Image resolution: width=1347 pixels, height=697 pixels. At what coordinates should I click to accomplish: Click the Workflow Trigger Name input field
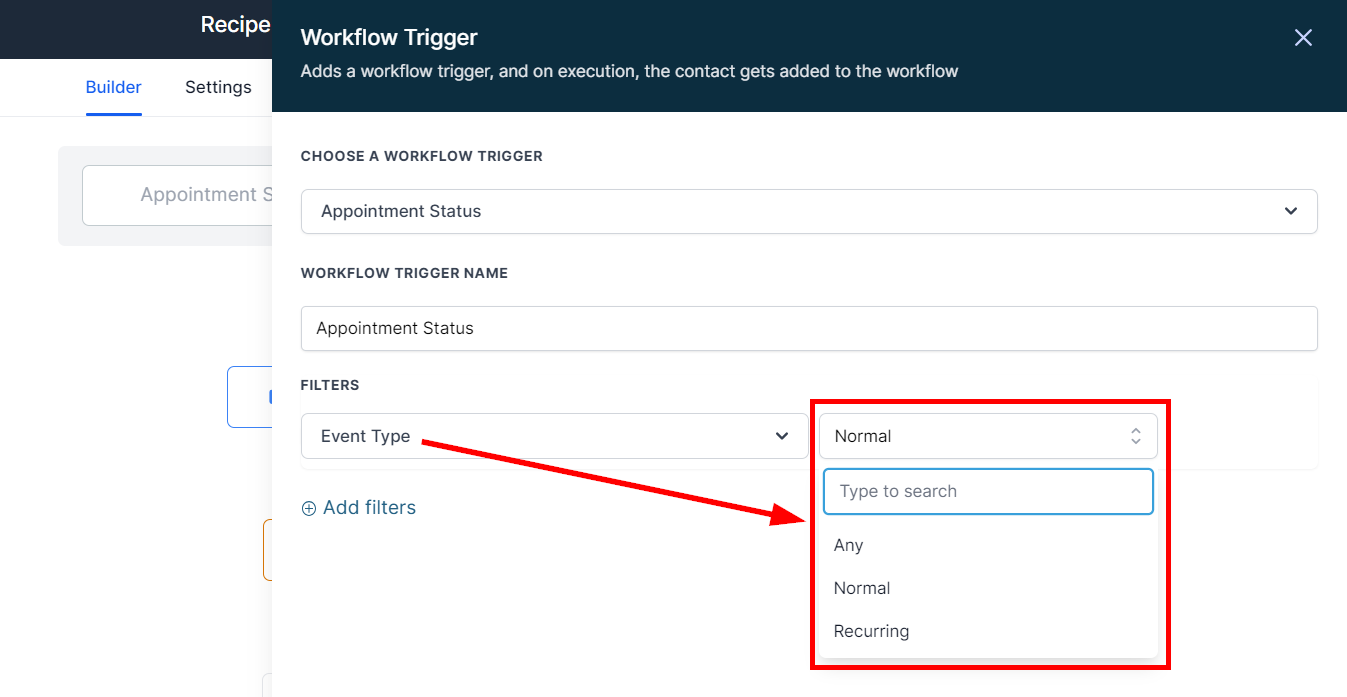(808, 328)
